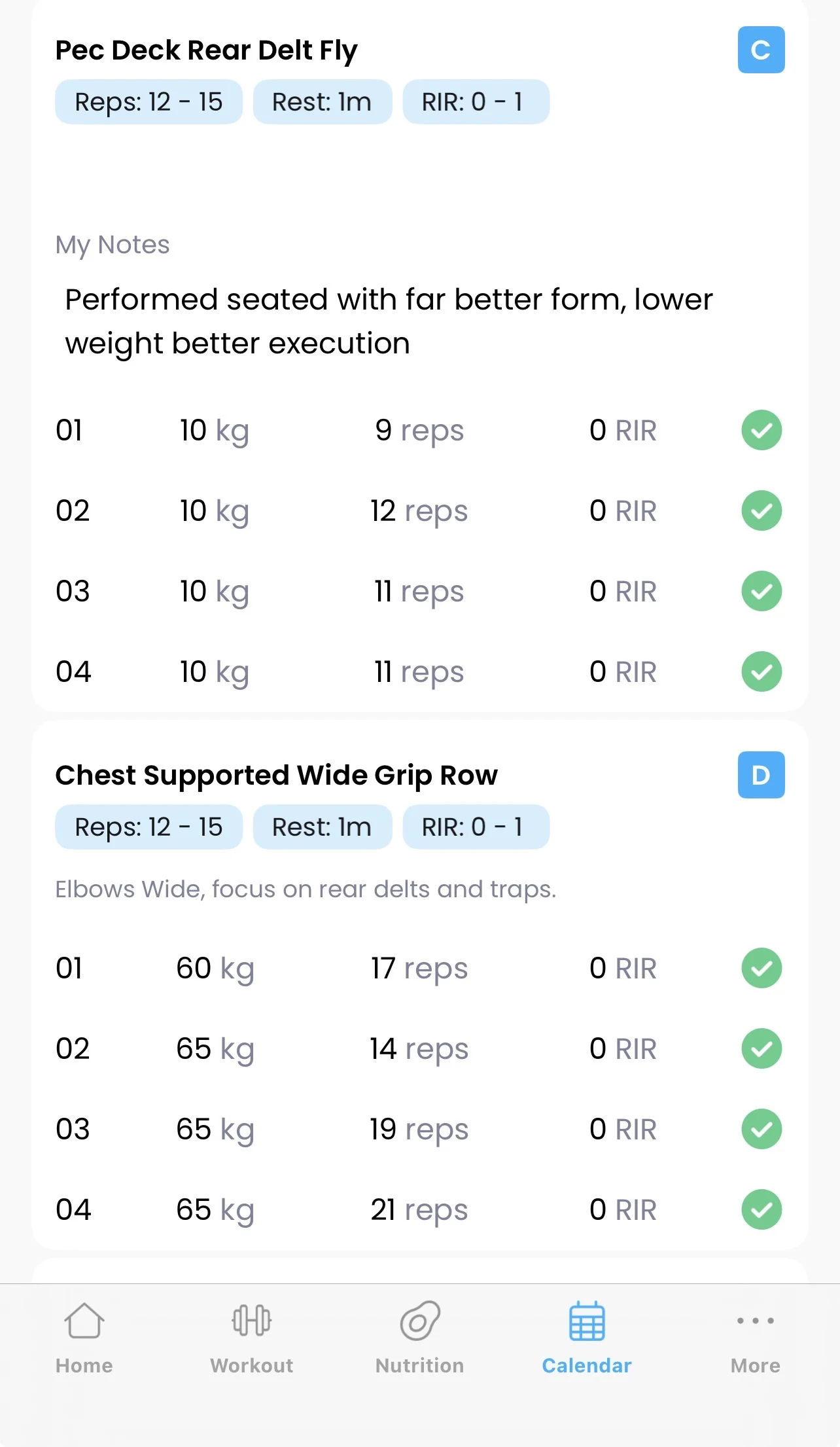Image resolution: width=840 pixels, height=1447 pixels.
Task: Tap the Home icon in bottom navigation
Action: 84,1336
